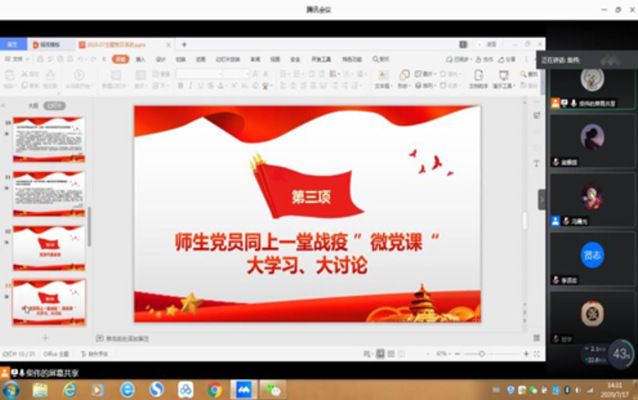Image resolution: width=638 pixels, height=400 pixels.
Task: Click the Windows Start button
Action: pyautogui.click(x=11, y=388)
